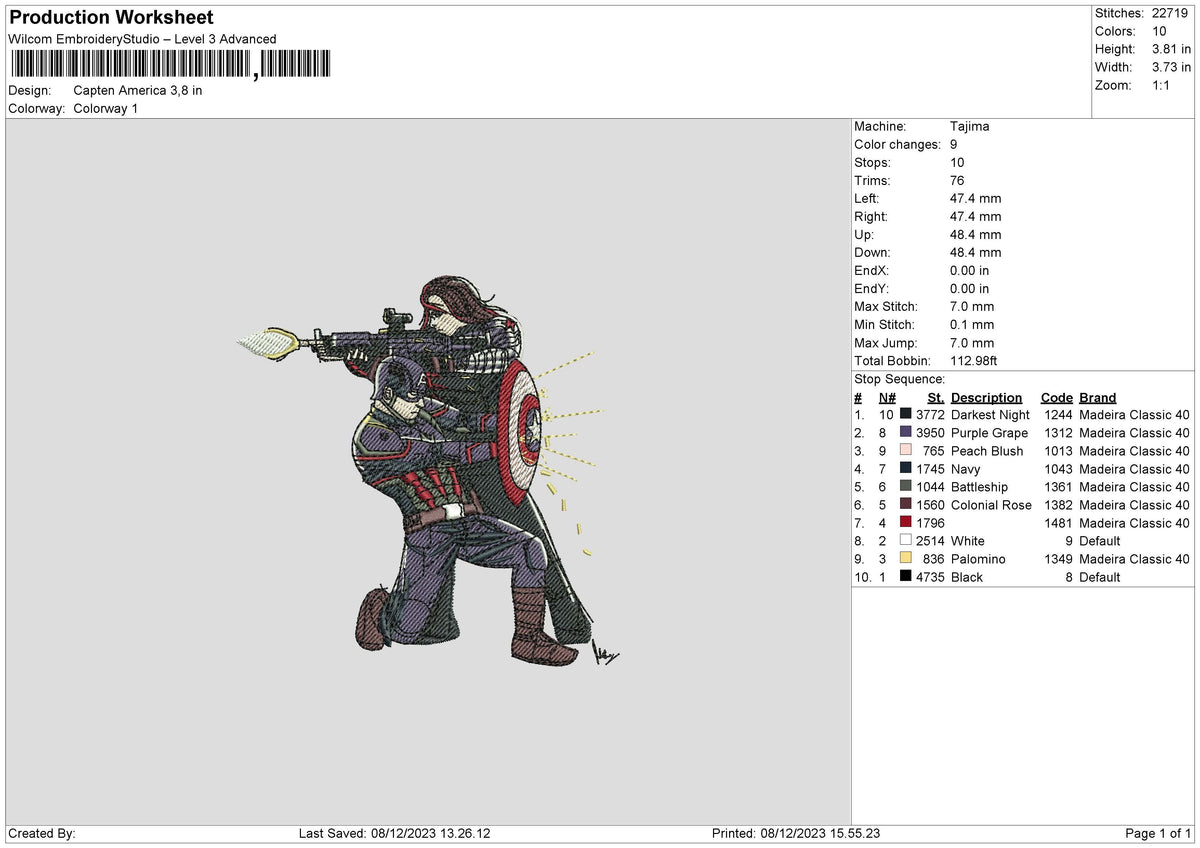Click the machine value 'Tajima'
The image size is (1200, 848).
point(970,126)
